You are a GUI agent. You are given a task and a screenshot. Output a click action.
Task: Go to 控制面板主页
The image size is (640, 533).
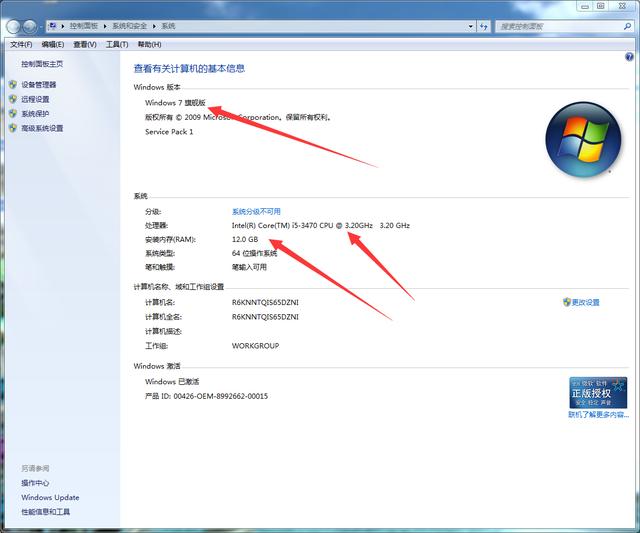pyautogui.click(x=42, y=64)
